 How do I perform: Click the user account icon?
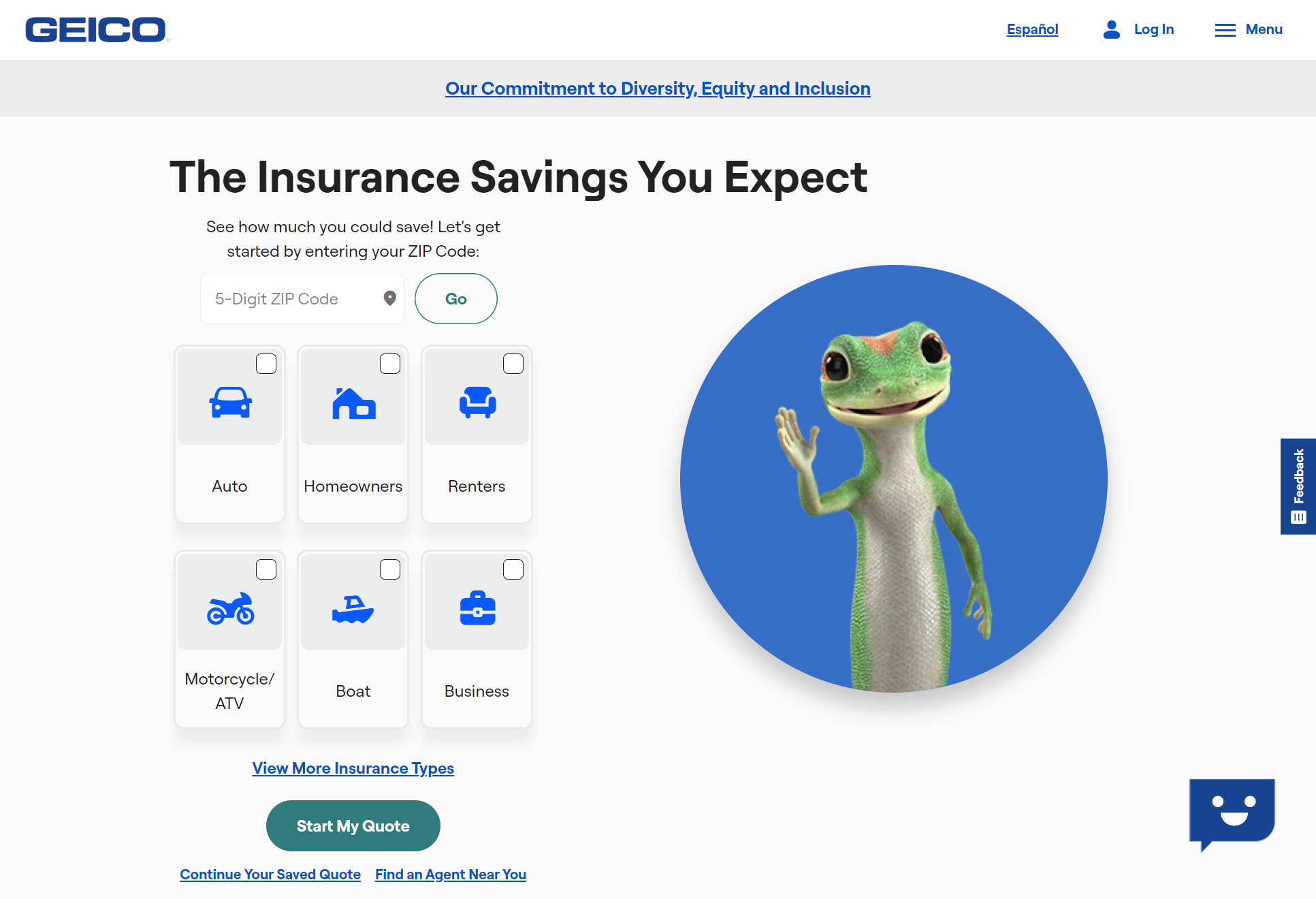pyautogui.click(x=1111, y=29)
